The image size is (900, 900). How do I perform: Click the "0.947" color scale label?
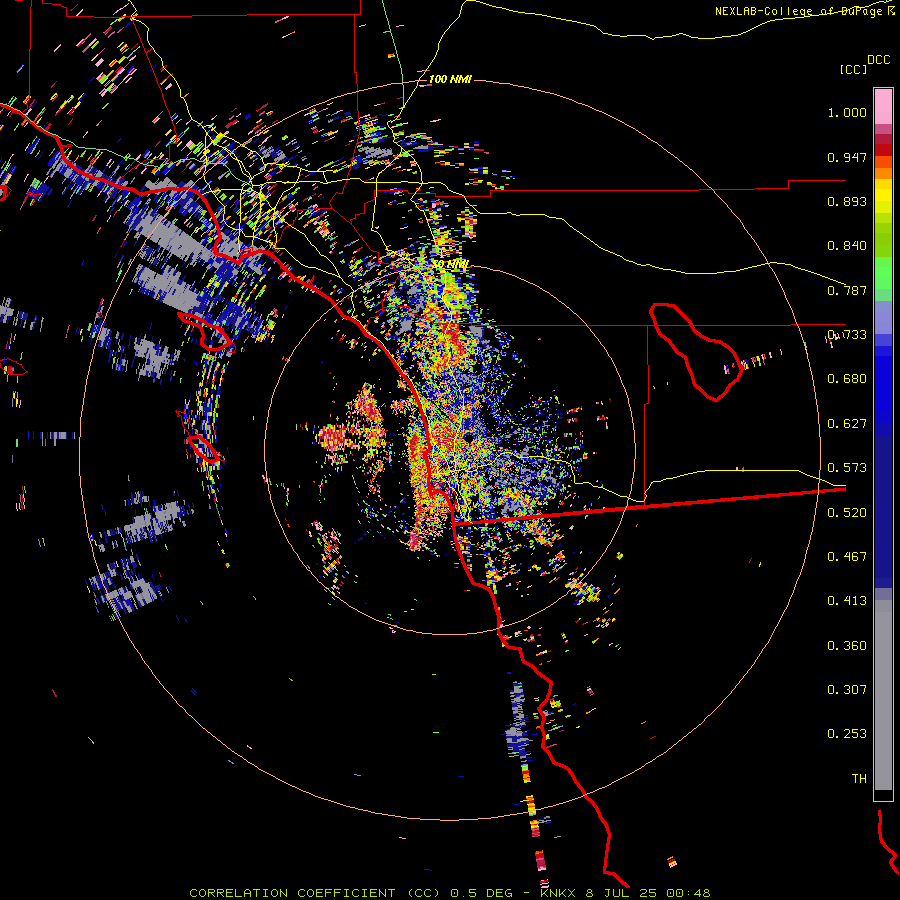[847, 157]
